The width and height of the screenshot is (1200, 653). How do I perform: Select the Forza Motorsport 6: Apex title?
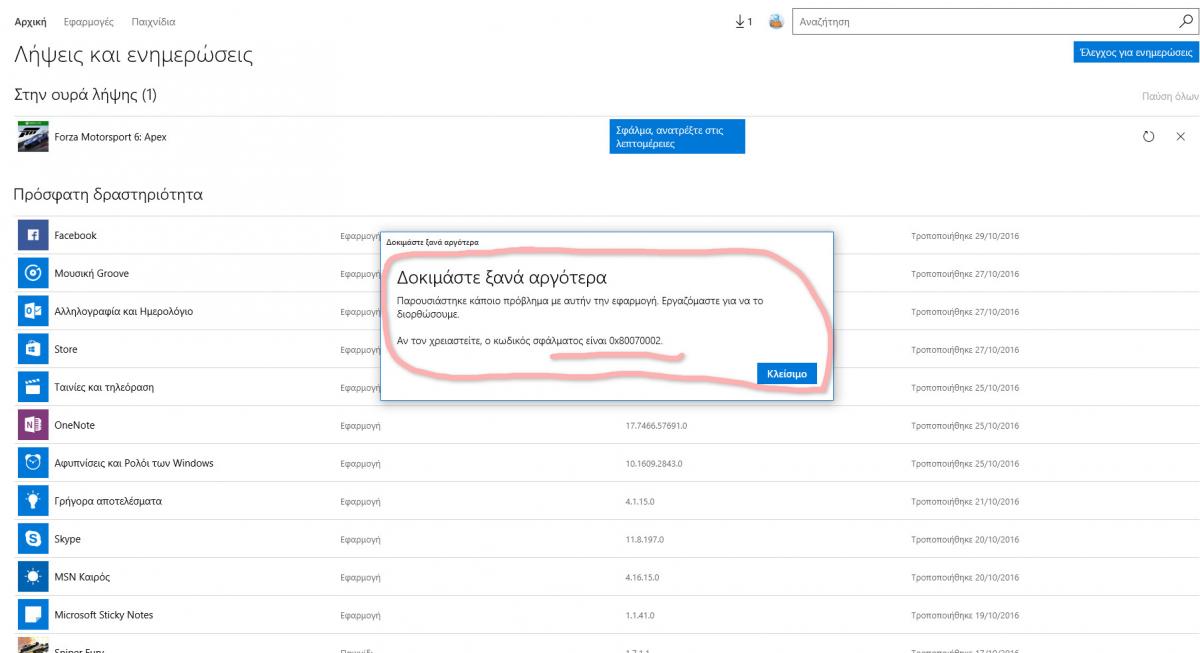(x=110, y=137)
